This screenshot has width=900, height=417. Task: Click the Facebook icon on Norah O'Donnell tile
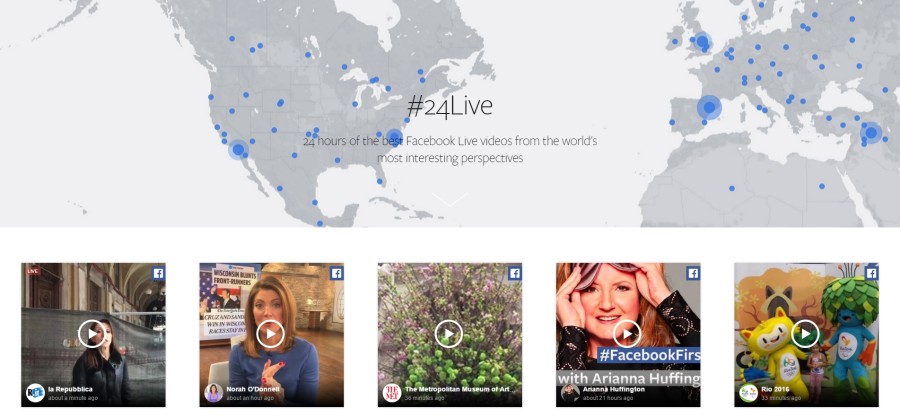[336, 273]
